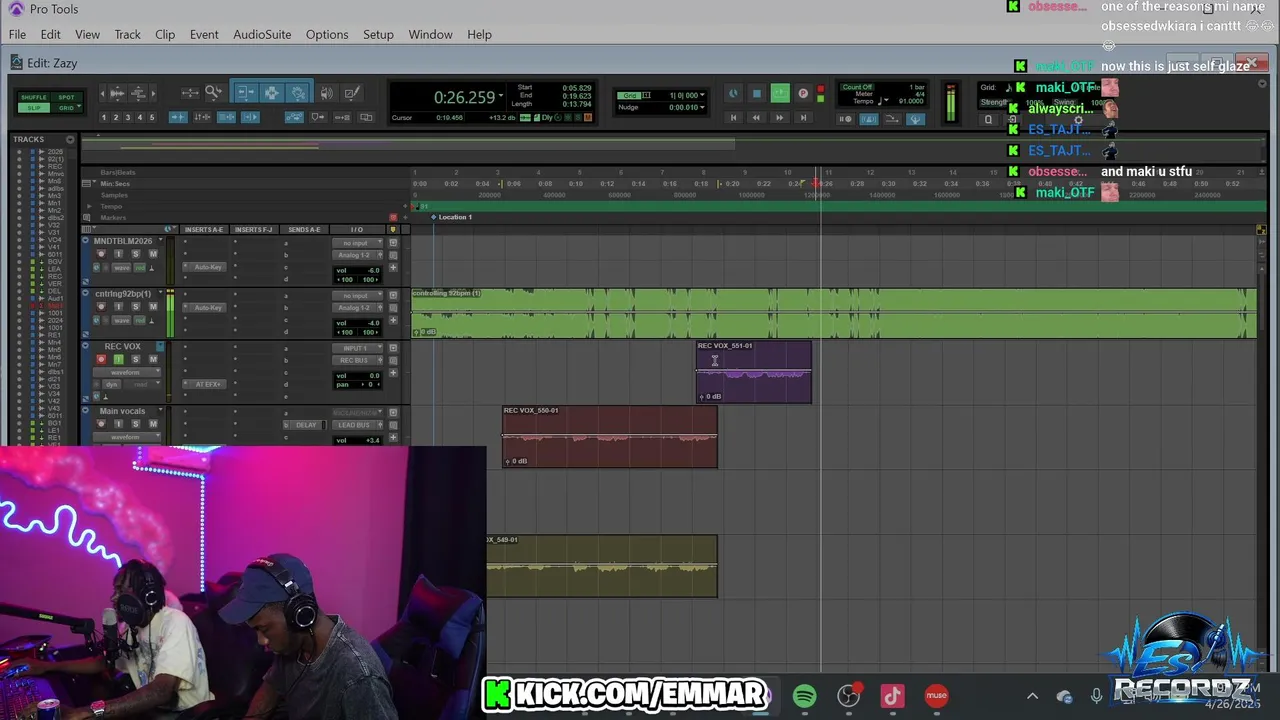Open AT EFX+ insert on REC VOX

(x=205, y=384)
